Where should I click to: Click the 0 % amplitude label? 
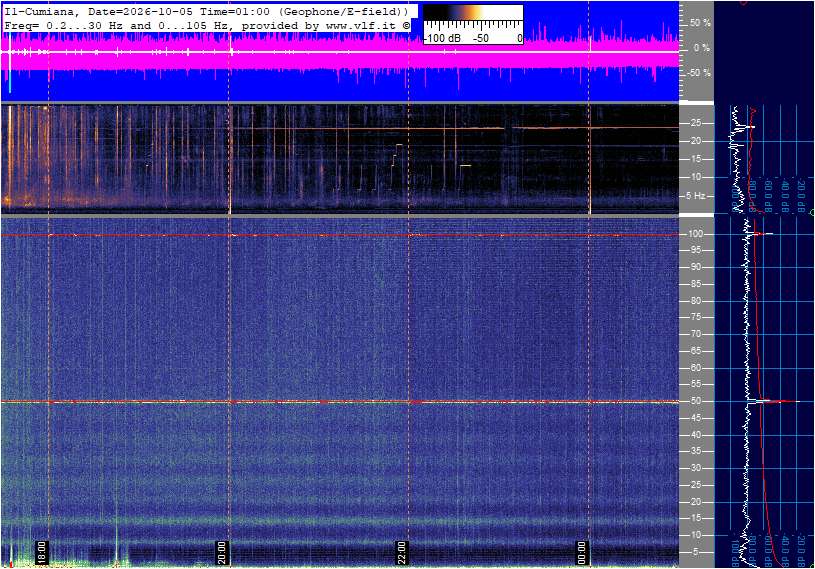click(702, 48)
